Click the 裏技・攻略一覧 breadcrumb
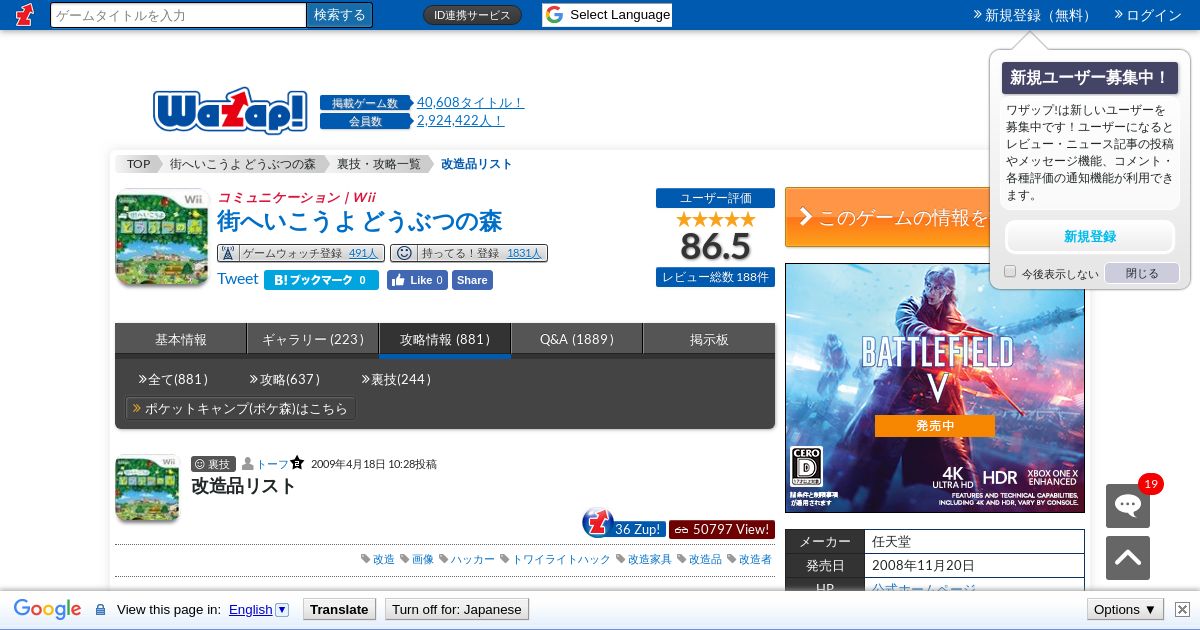This screenshot has height=630, width=1200. 379,164
